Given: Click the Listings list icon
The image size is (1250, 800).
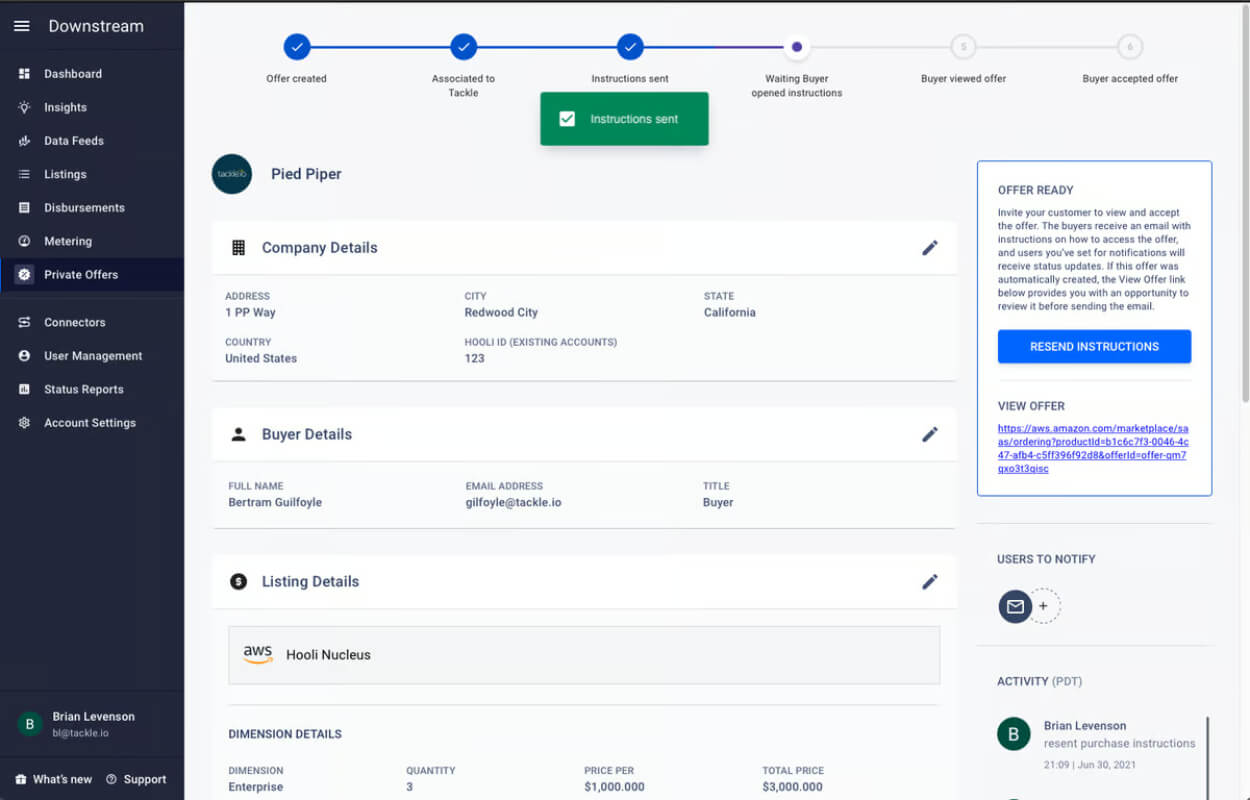Looking at the screenshot, I should click(x=24, y=174).
